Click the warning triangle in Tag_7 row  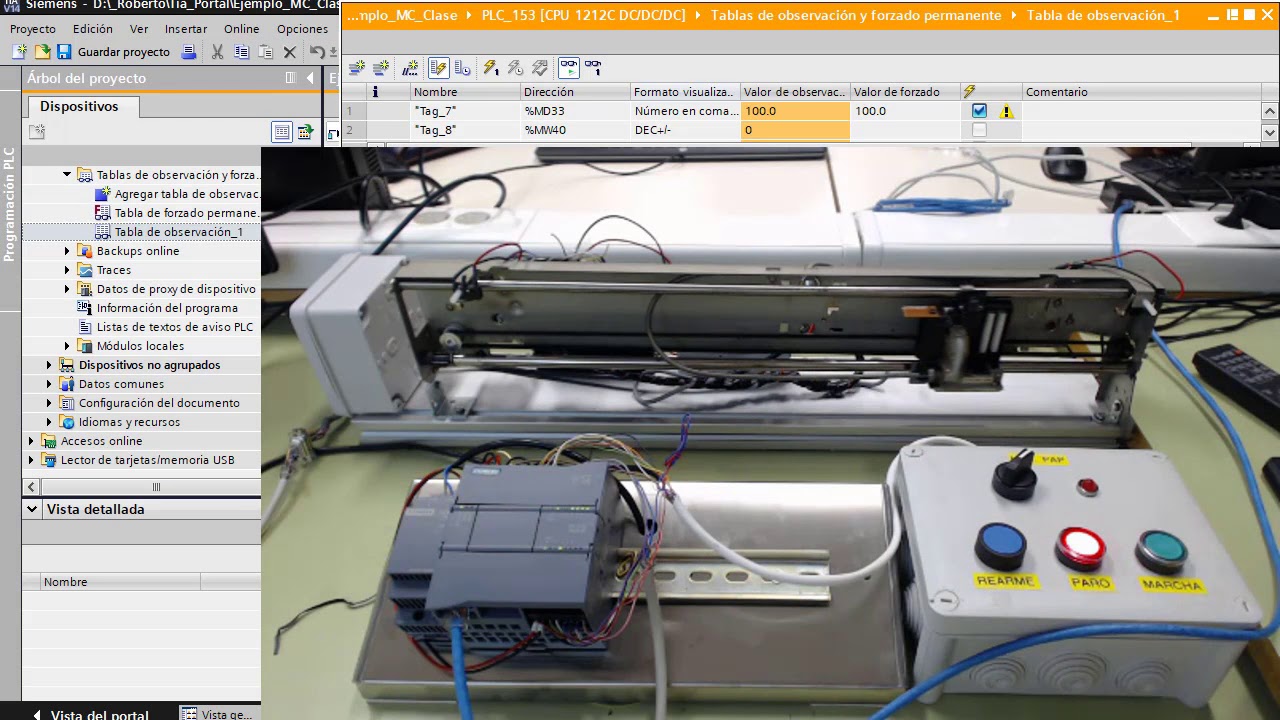(x=1006, y=111)
